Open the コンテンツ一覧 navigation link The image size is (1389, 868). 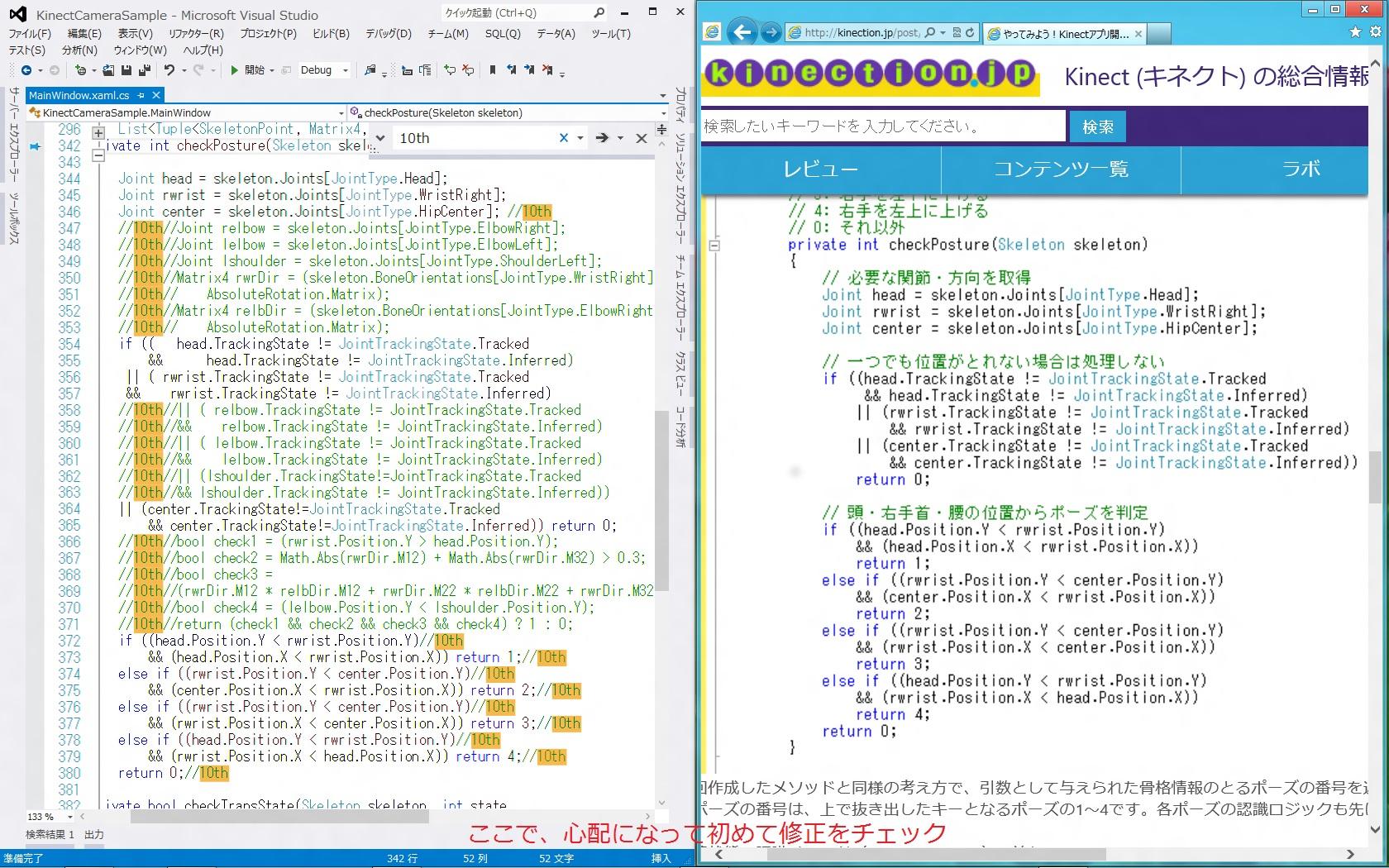[x=1061, y=169]
